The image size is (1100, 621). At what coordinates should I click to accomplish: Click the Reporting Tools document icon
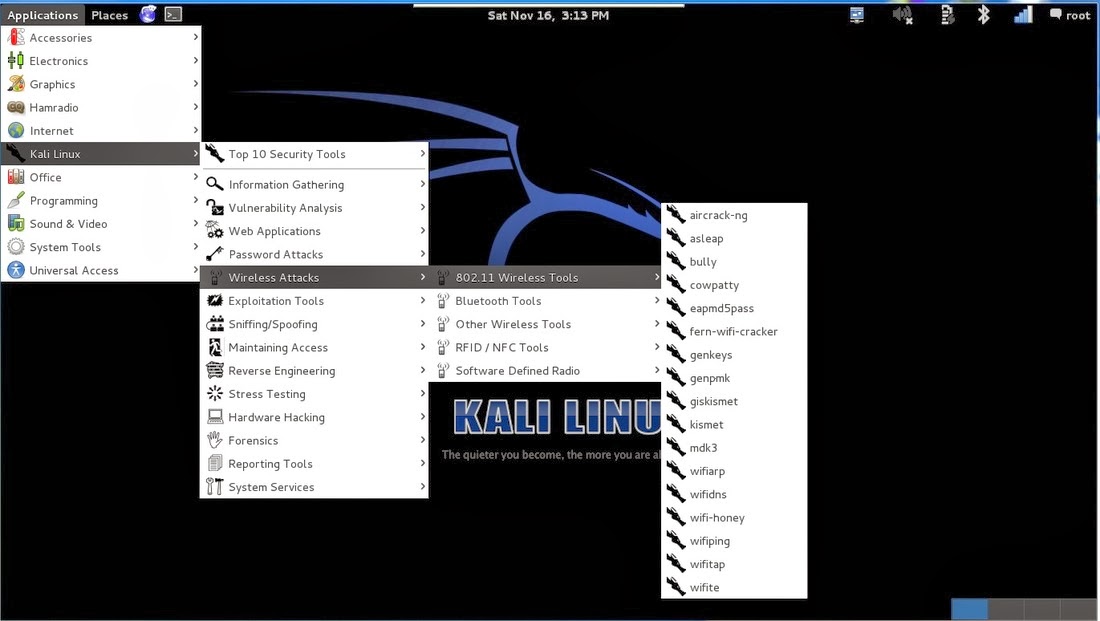[215, 463]
